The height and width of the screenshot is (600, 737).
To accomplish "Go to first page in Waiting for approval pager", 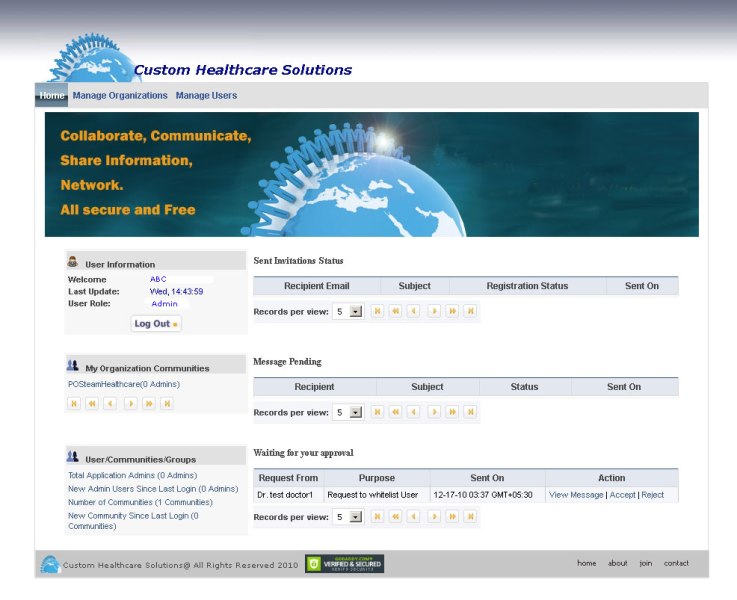I will pos(377,517).
